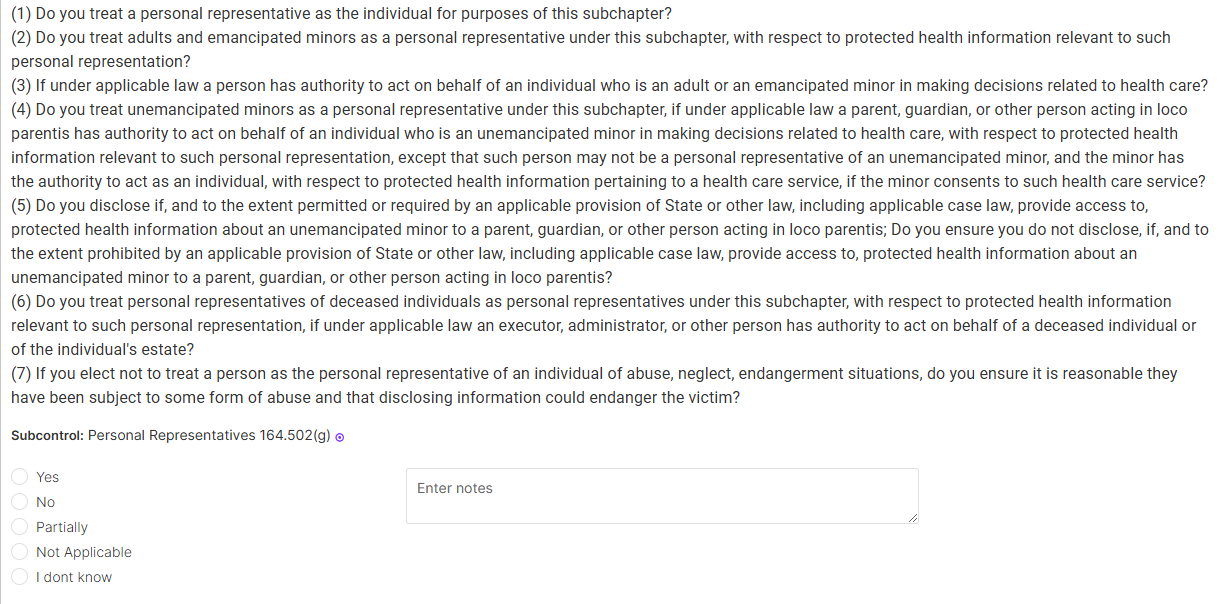Click question (4) about unemancipated minors
The height and width of the screenshot is (604, 1220).
608,145
